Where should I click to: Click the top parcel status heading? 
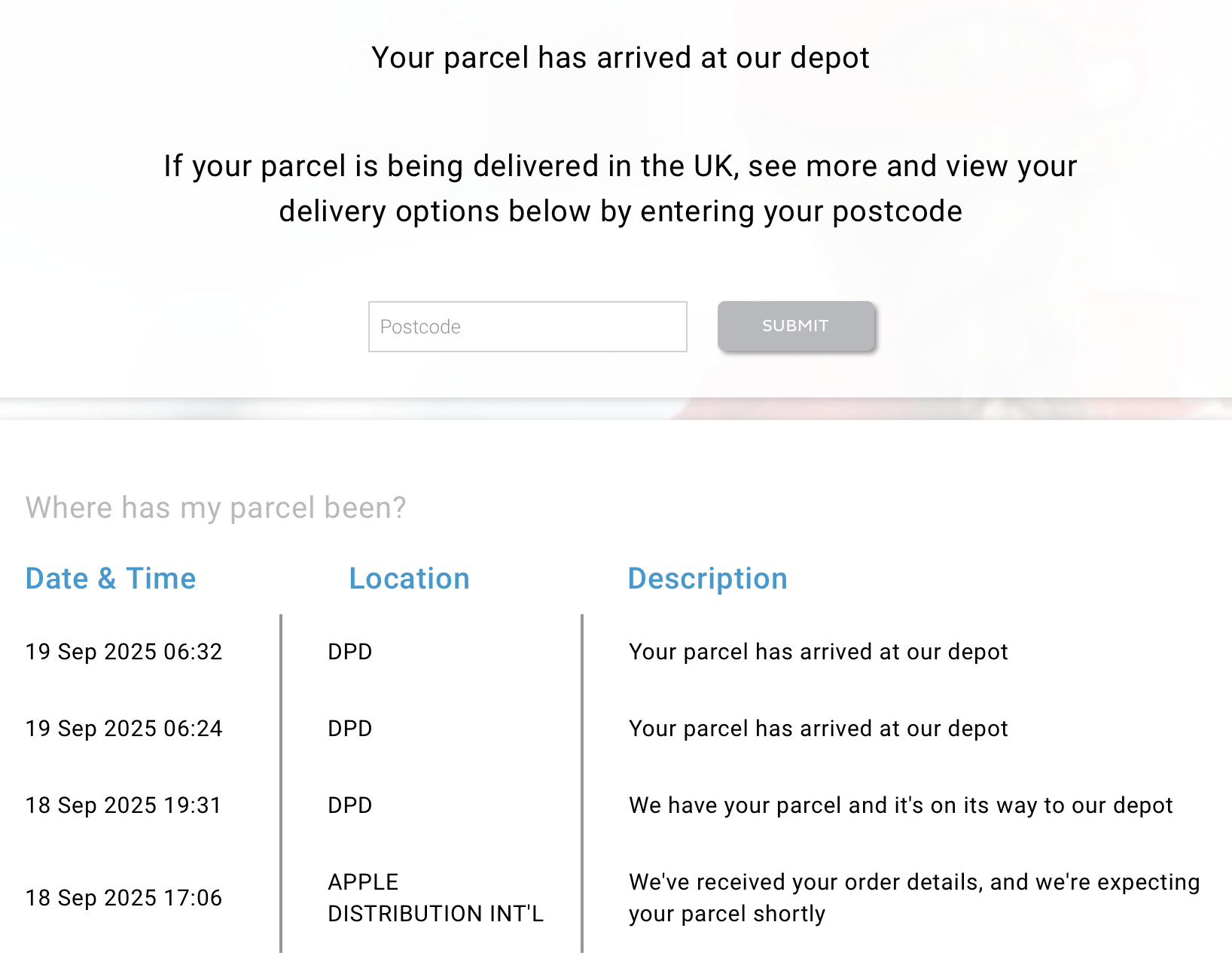620,58
